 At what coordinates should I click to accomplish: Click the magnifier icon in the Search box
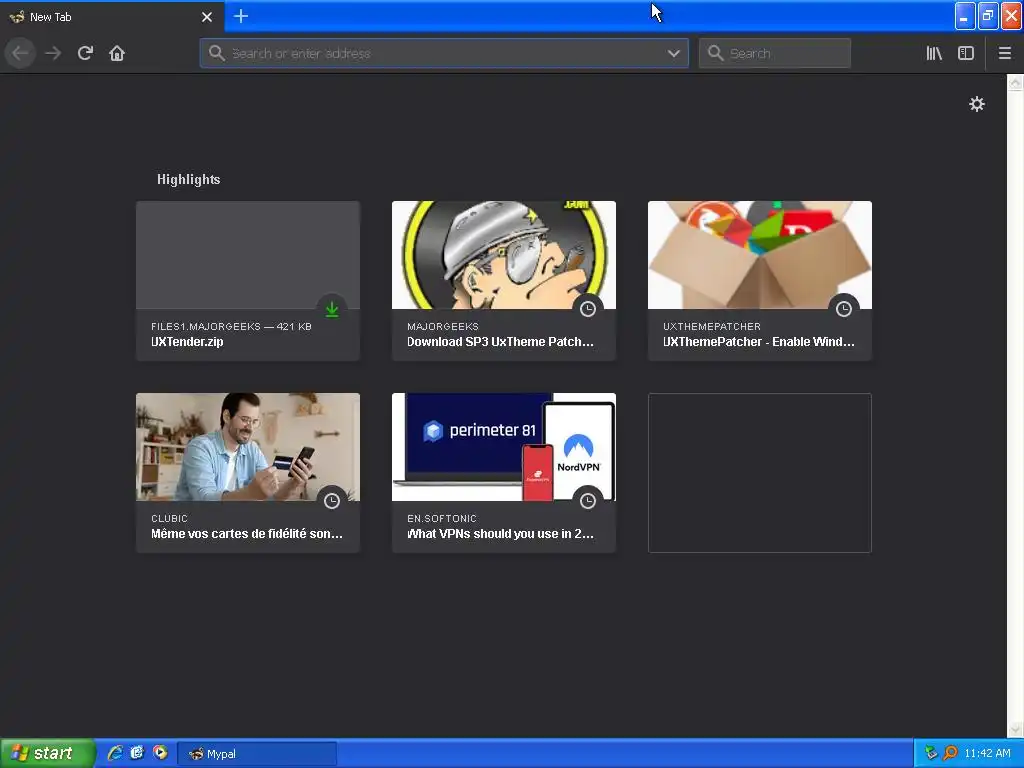[x=715, y=53]
